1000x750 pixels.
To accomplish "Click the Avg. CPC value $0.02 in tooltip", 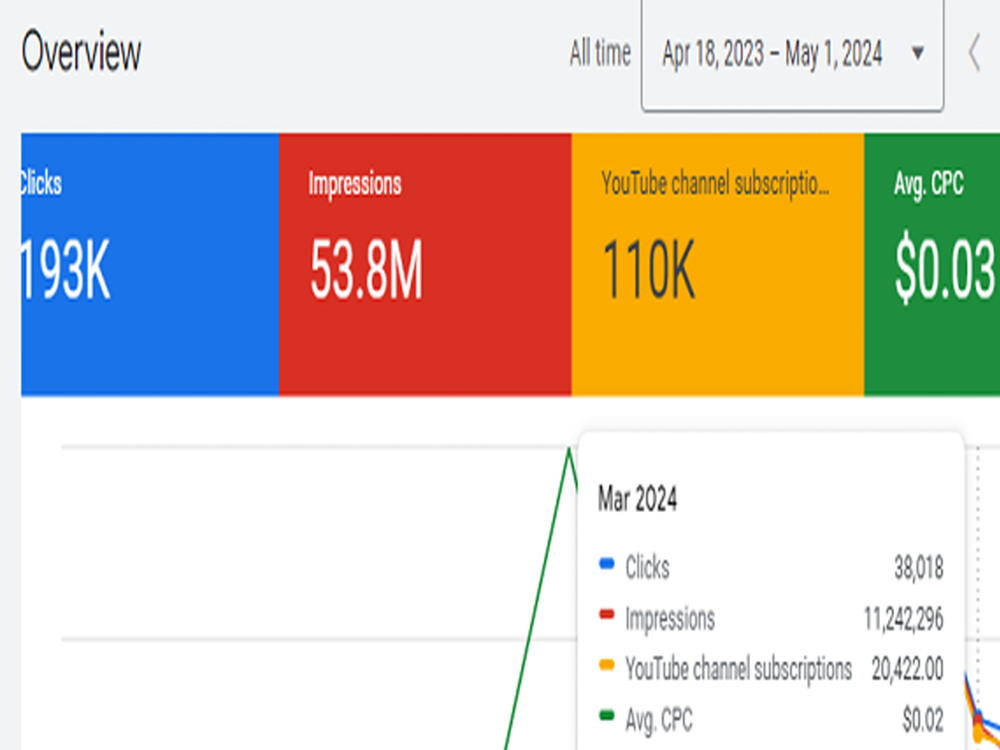I will pyautogui.click(x=923, y=720).
